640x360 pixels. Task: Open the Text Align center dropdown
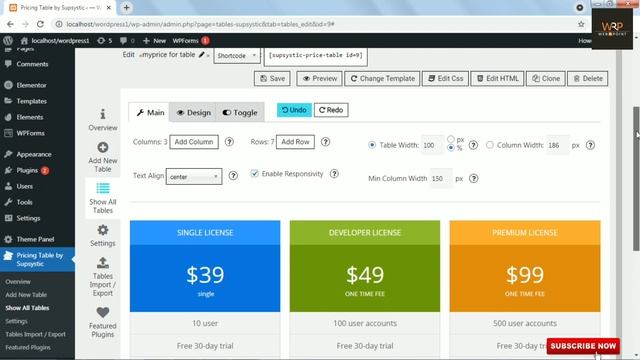pos(194,177)
